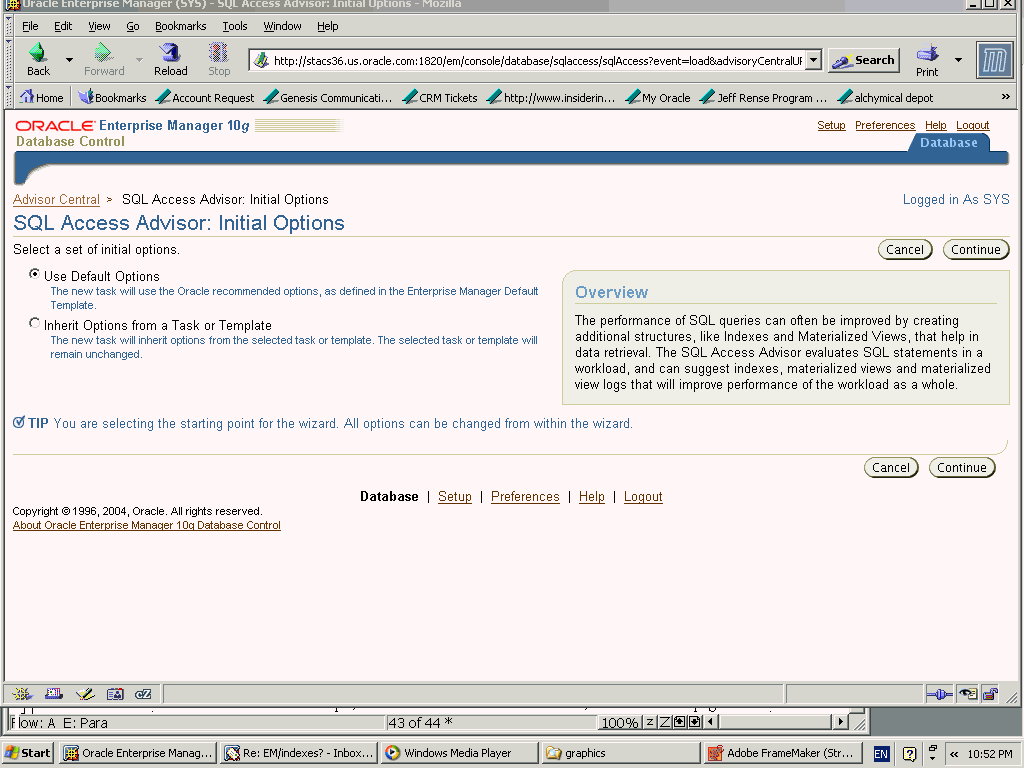Click the top Continue button
Viewport: 1024px width, 768px height.
(975, 250)
